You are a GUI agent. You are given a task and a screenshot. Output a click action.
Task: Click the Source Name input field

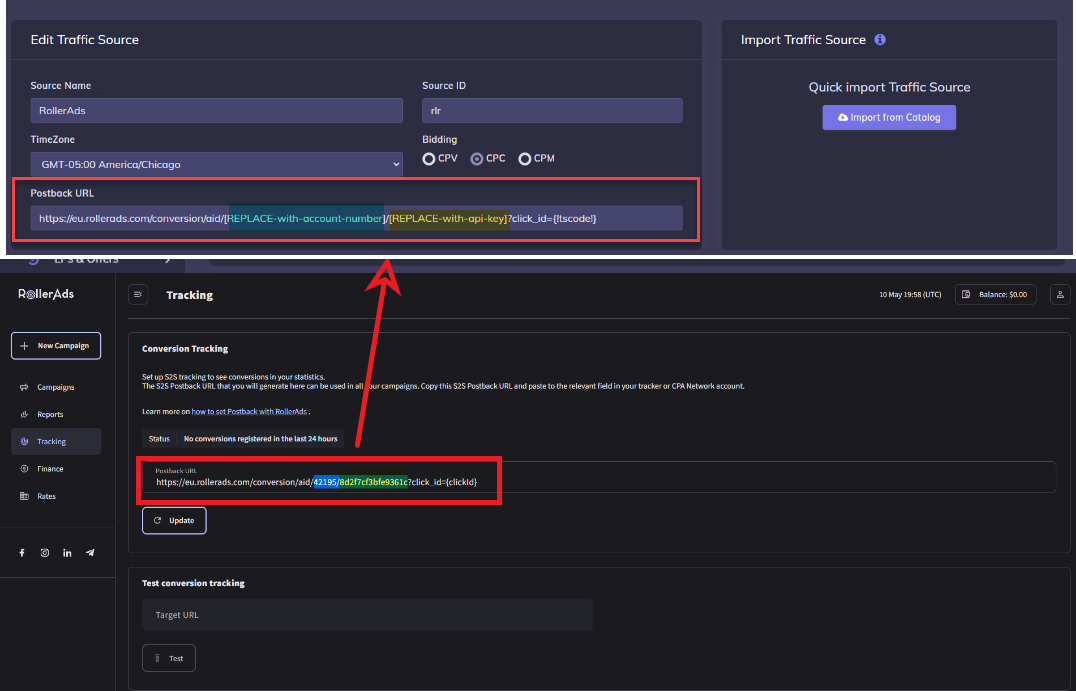click(216, 110)
